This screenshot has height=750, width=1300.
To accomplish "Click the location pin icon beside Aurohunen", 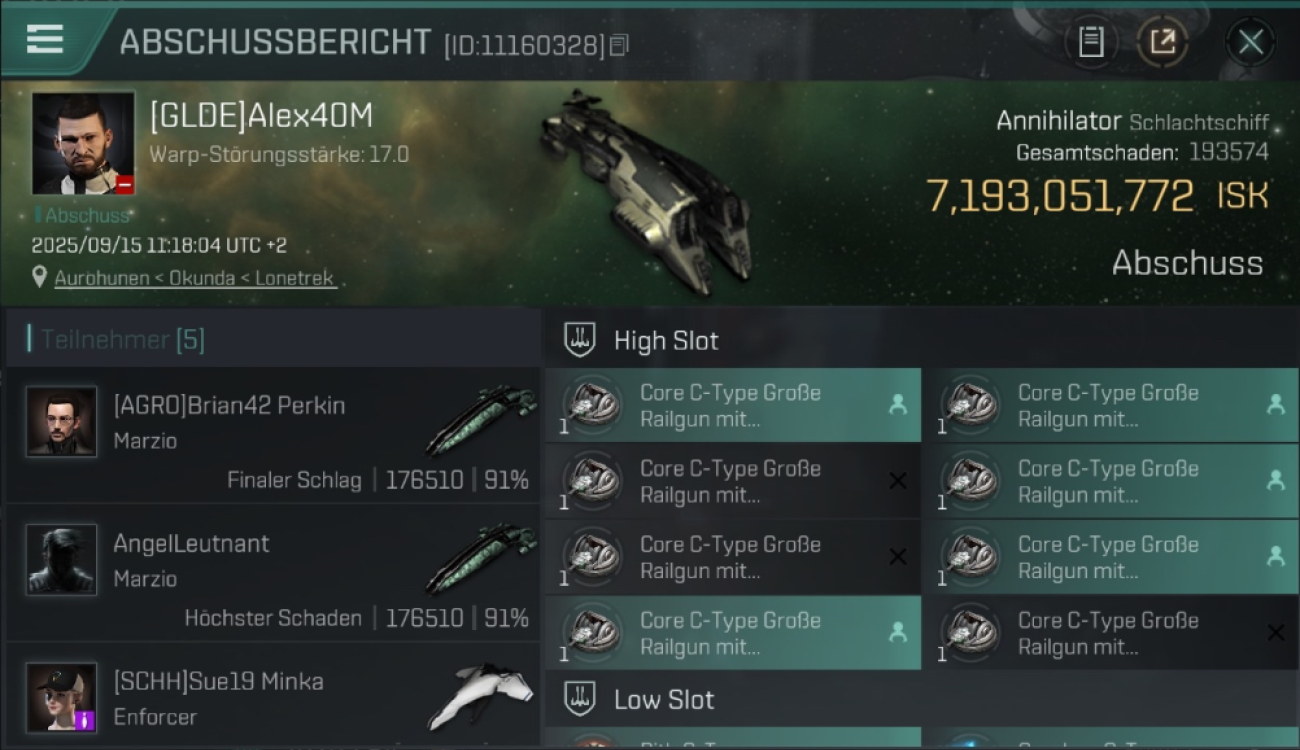I will coord(40,277).
